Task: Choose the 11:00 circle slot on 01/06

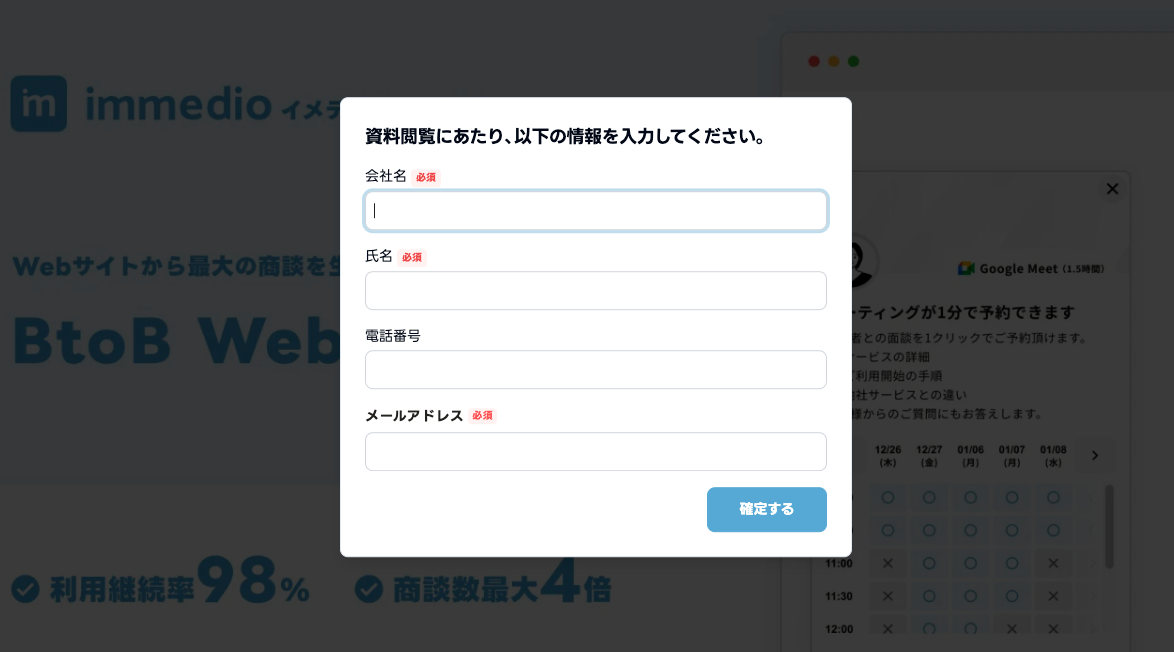Action: tap(970, 563)
